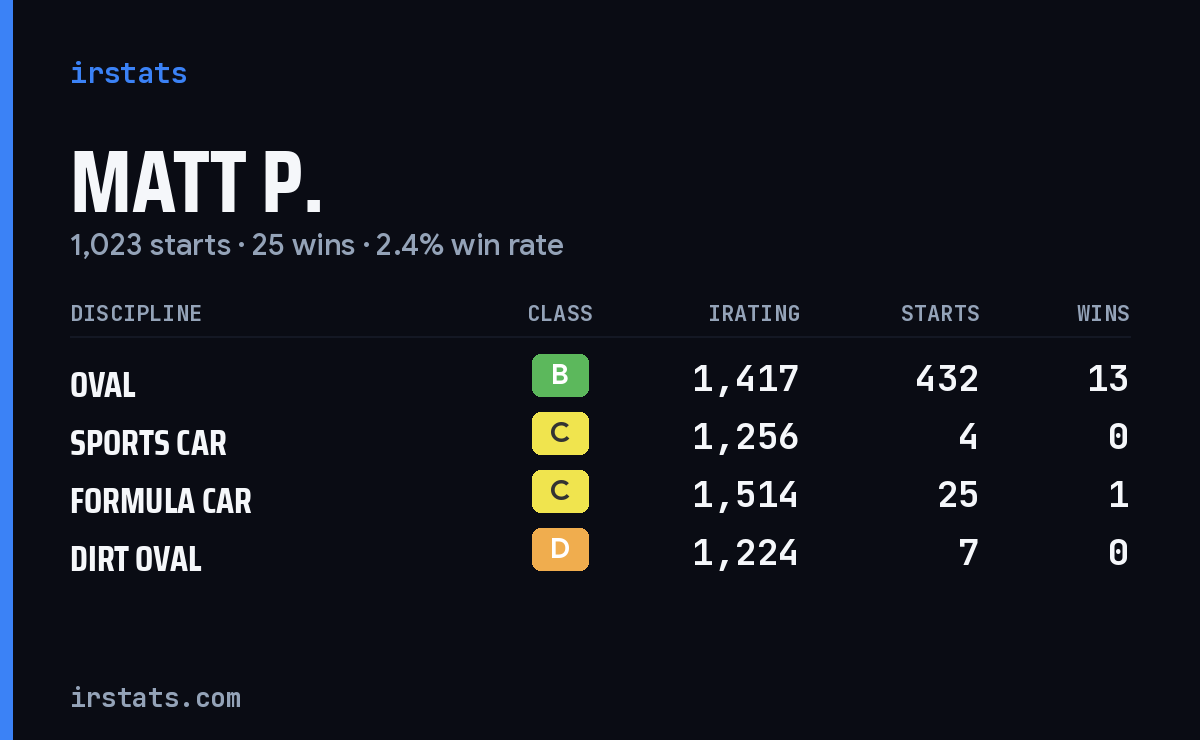This screenshot has height=740, width=1200.
Task: Click the Formula Car C class badge
Action: pyautogui.click(x=560, y=491)
